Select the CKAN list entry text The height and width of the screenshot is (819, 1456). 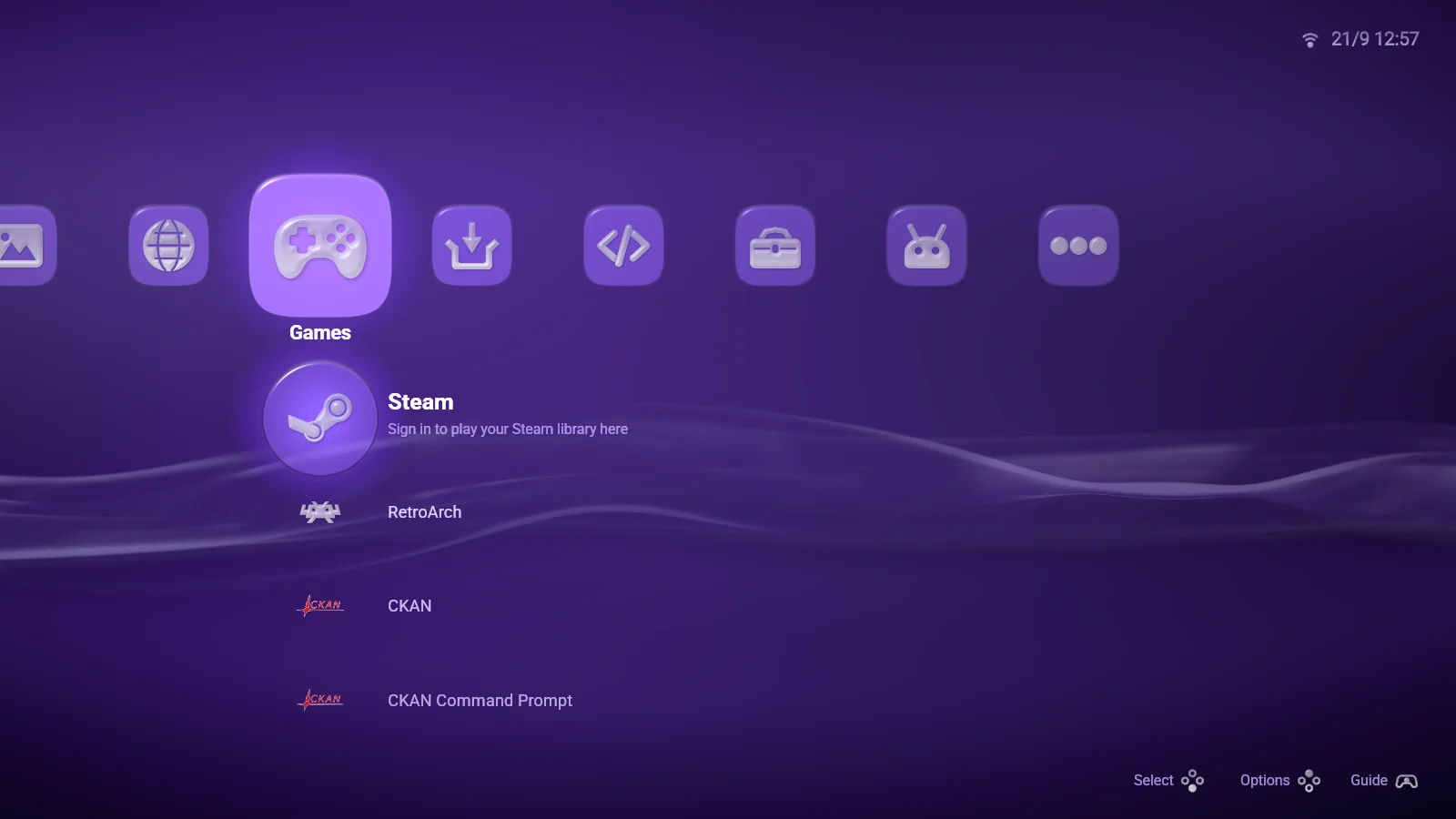pos(409,606)
